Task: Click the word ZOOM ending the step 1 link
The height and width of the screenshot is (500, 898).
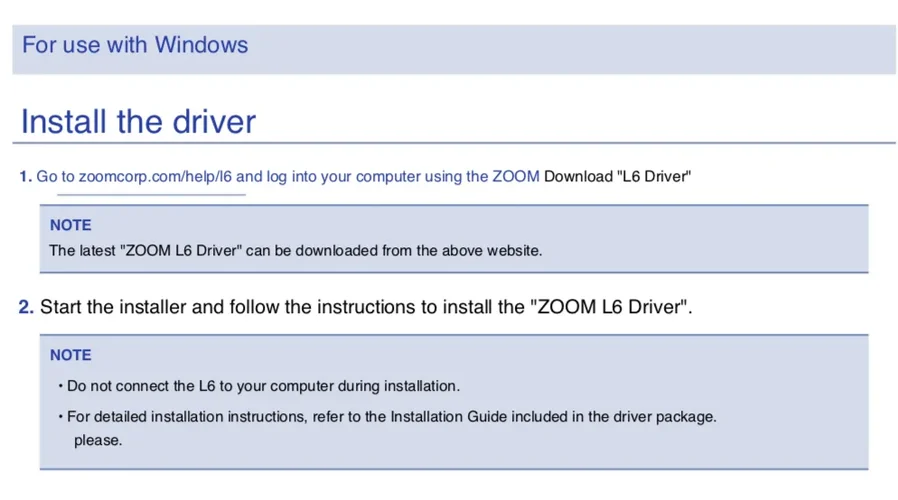Action: click(x=516, y=177)
